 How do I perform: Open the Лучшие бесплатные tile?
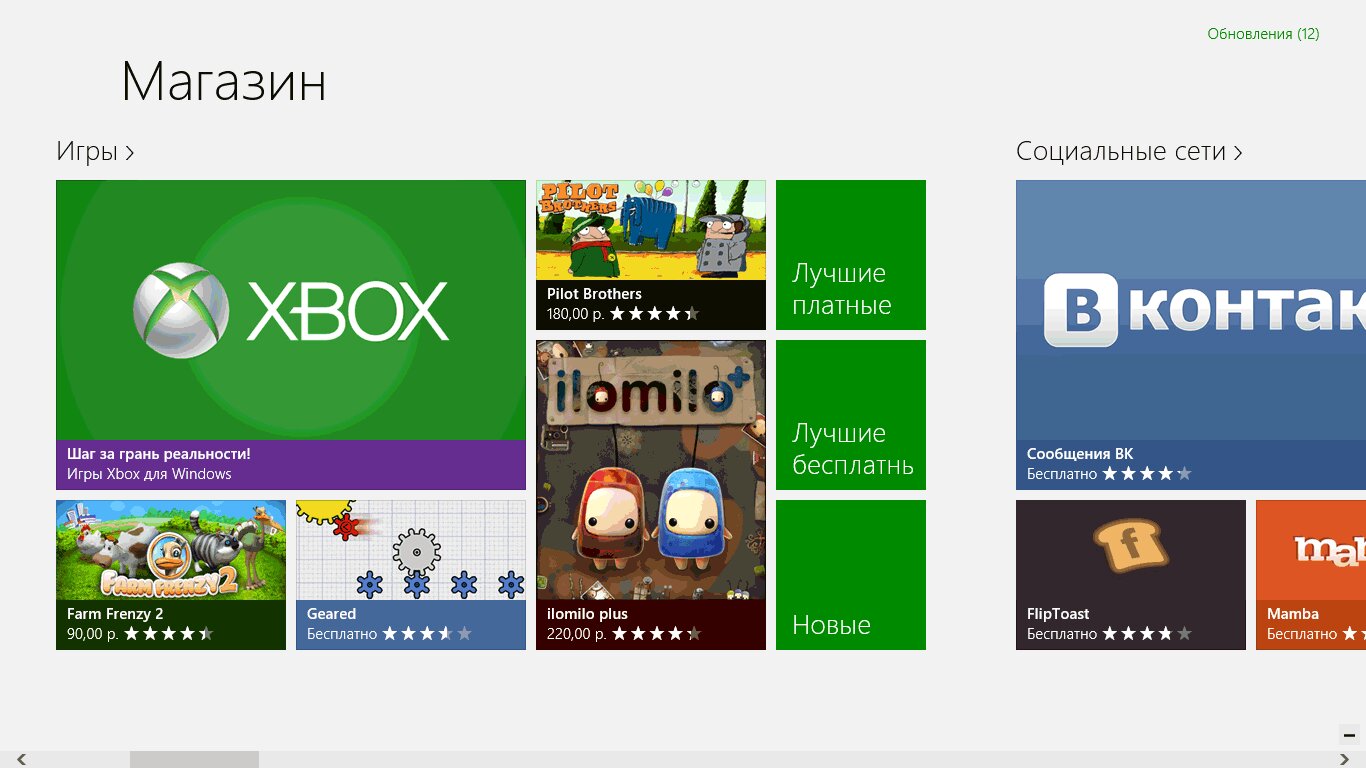pyautogui.click(x=851, y=415)
